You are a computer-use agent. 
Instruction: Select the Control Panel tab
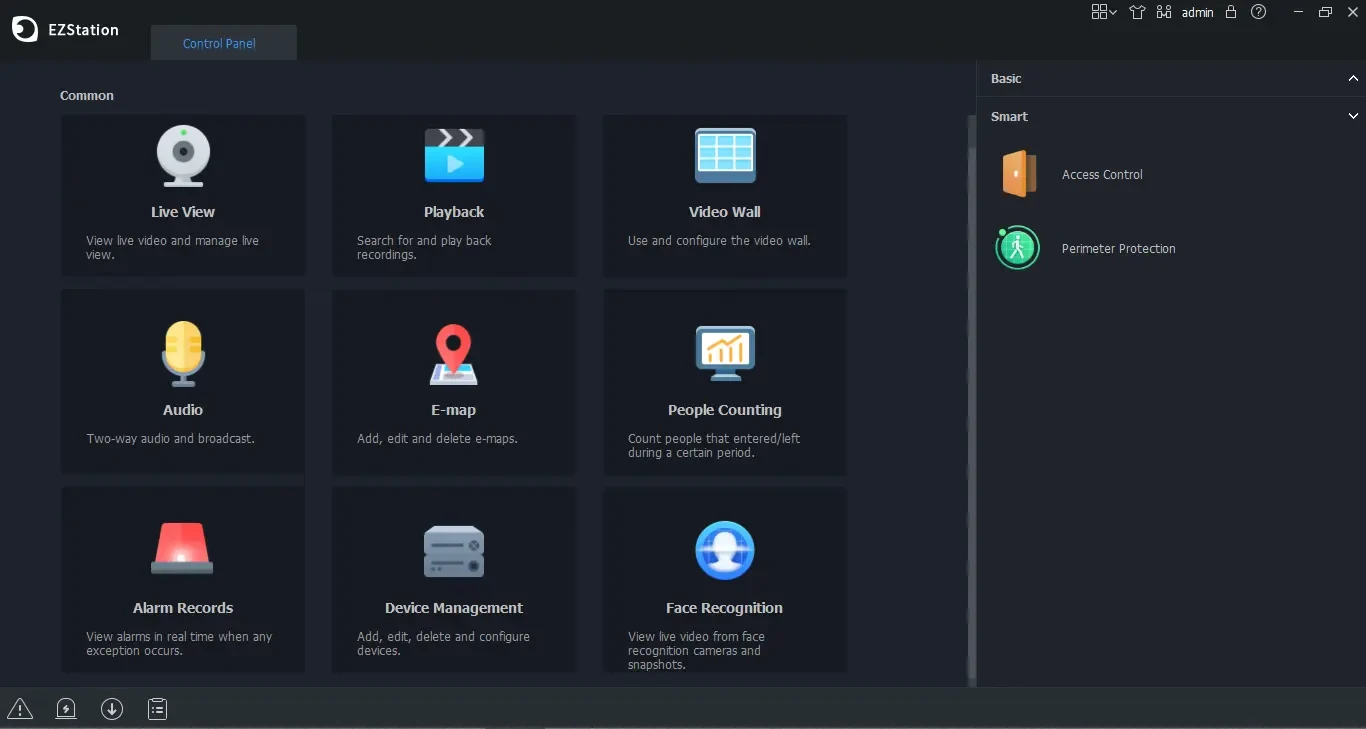pyautogui.click(x=219, y=43)
